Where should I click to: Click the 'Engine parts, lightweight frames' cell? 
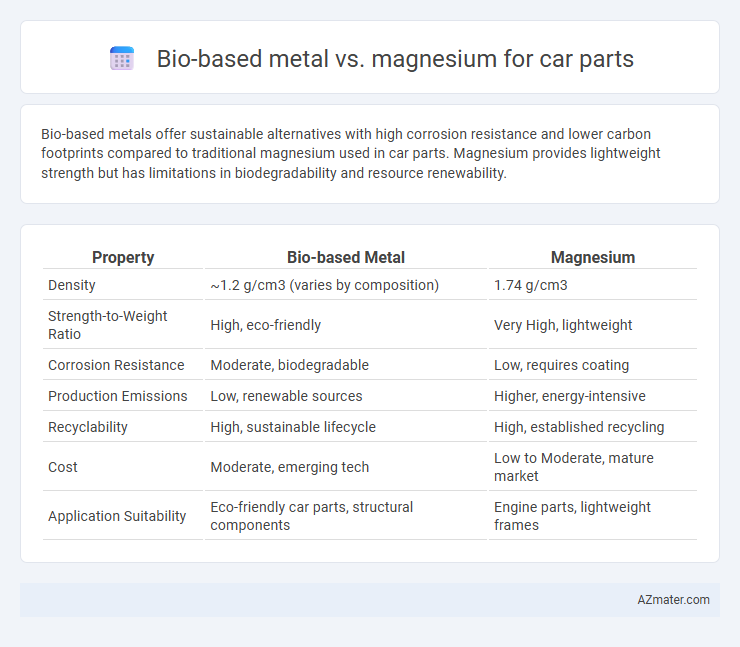[x=572, y=516]
